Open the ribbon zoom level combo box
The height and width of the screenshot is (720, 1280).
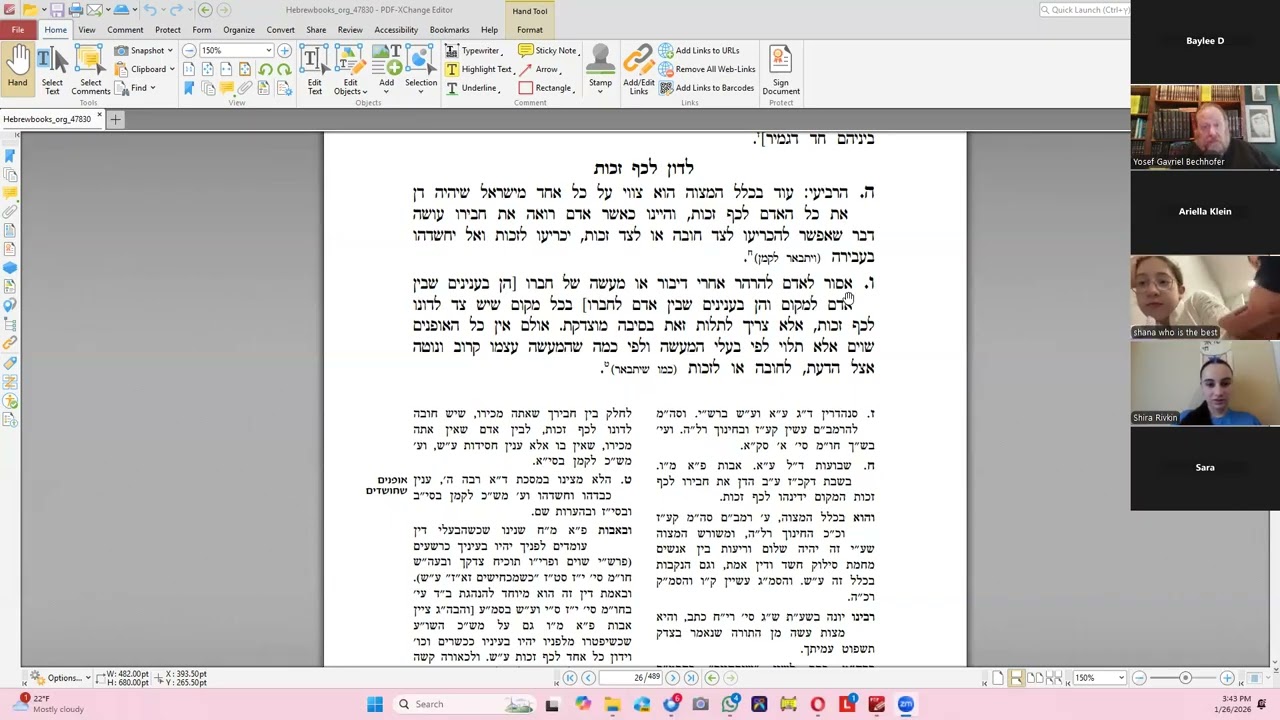coord(237,50)
